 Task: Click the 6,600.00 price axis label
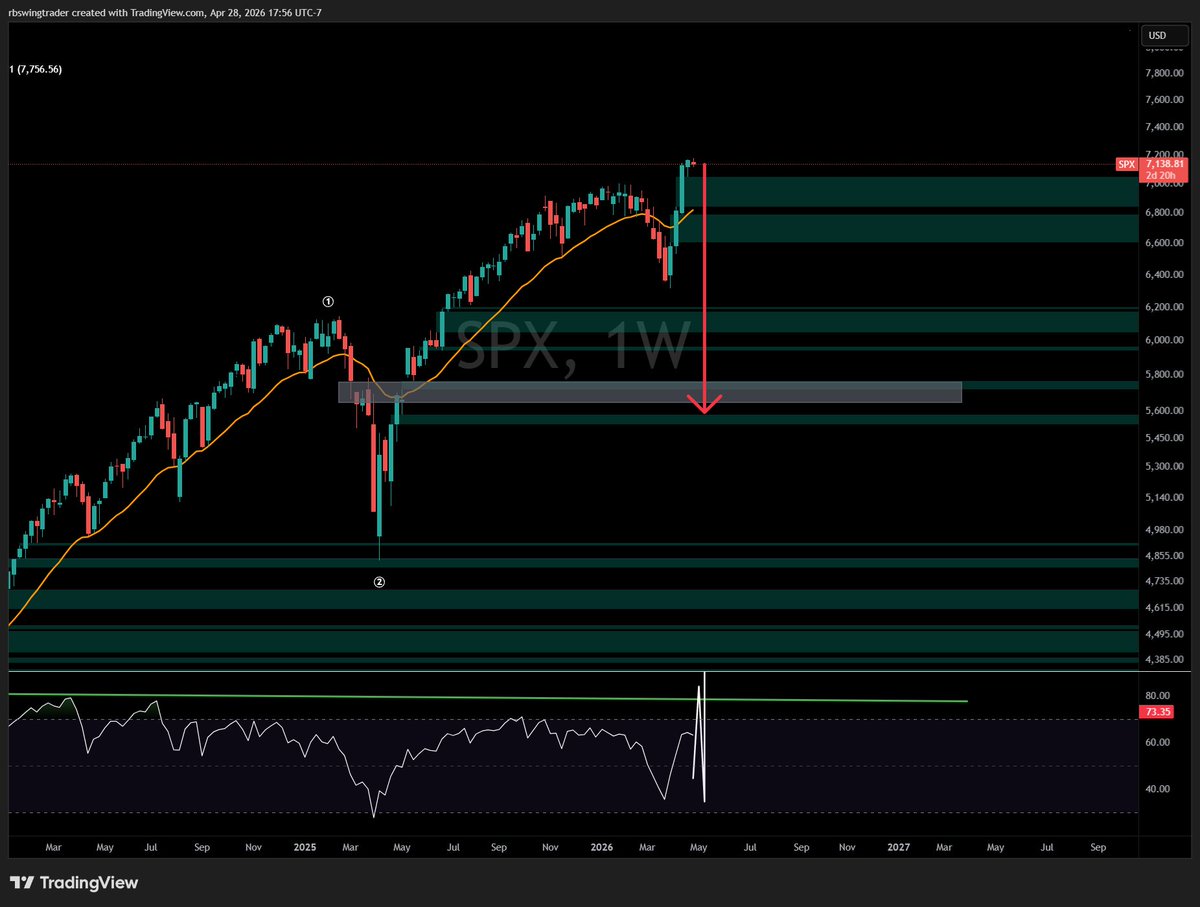[1166, 243]
